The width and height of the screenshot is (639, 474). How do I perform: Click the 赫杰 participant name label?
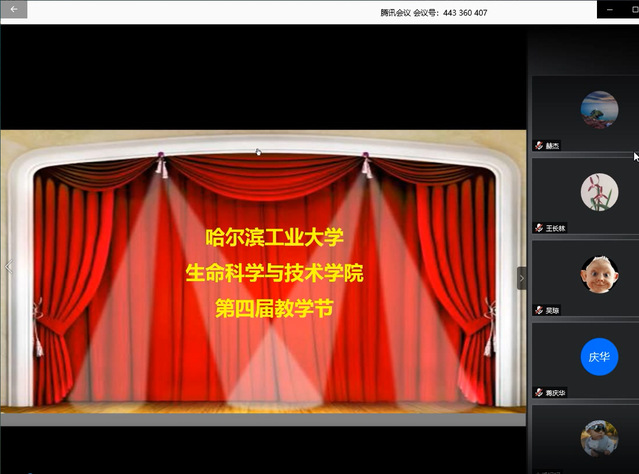click(x=553, y=146)
